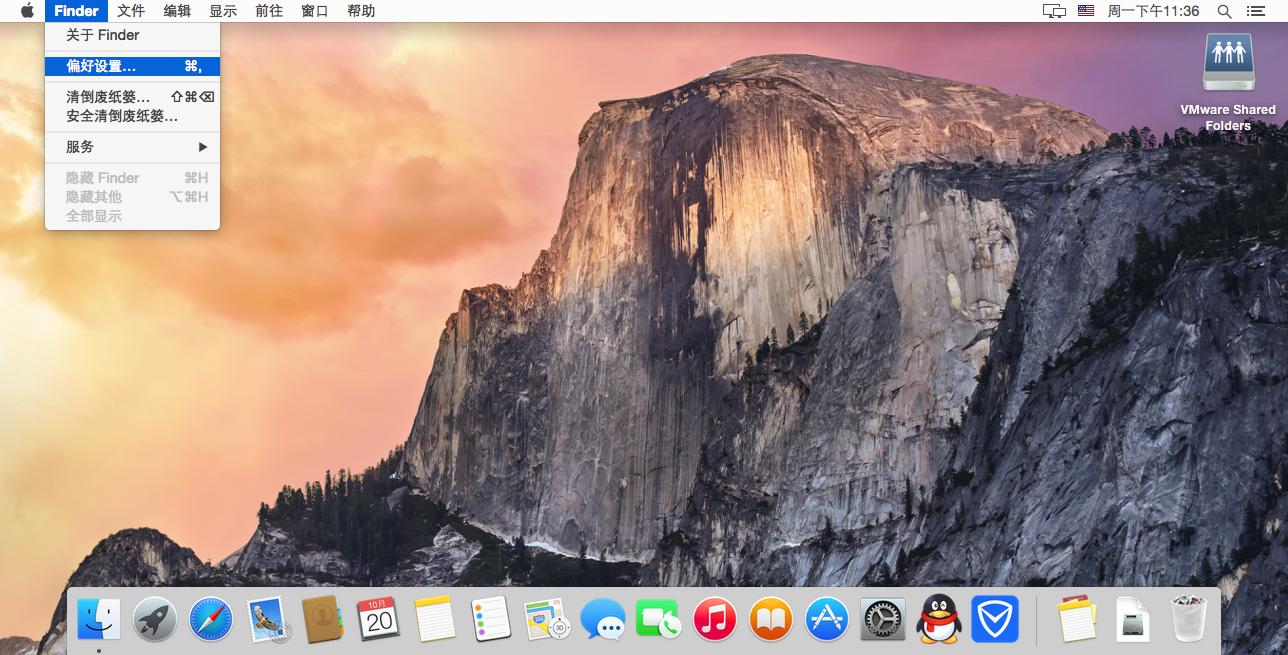The height and width of the screenshot is (655, 1288).
Task: Launch the QQ penguin app
Action: (x=939, y=619)
